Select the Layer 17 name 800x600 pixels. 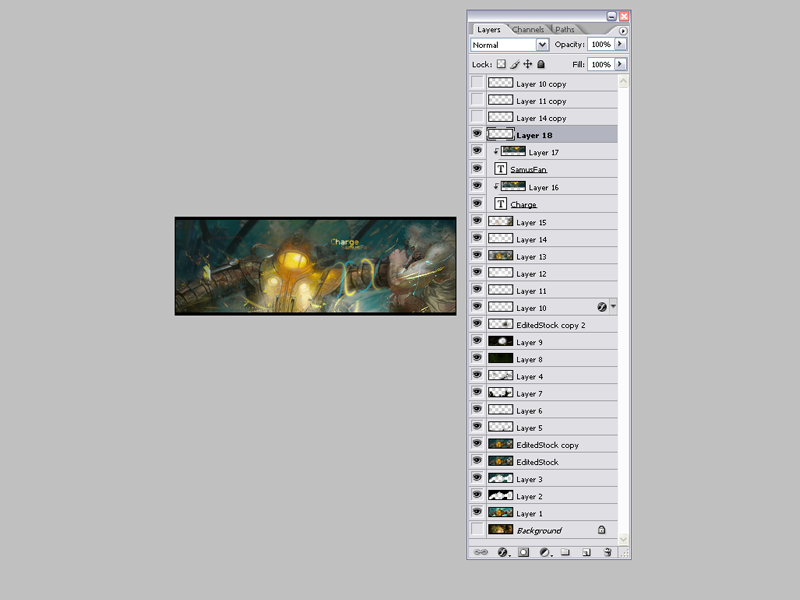tap(543, 152)
